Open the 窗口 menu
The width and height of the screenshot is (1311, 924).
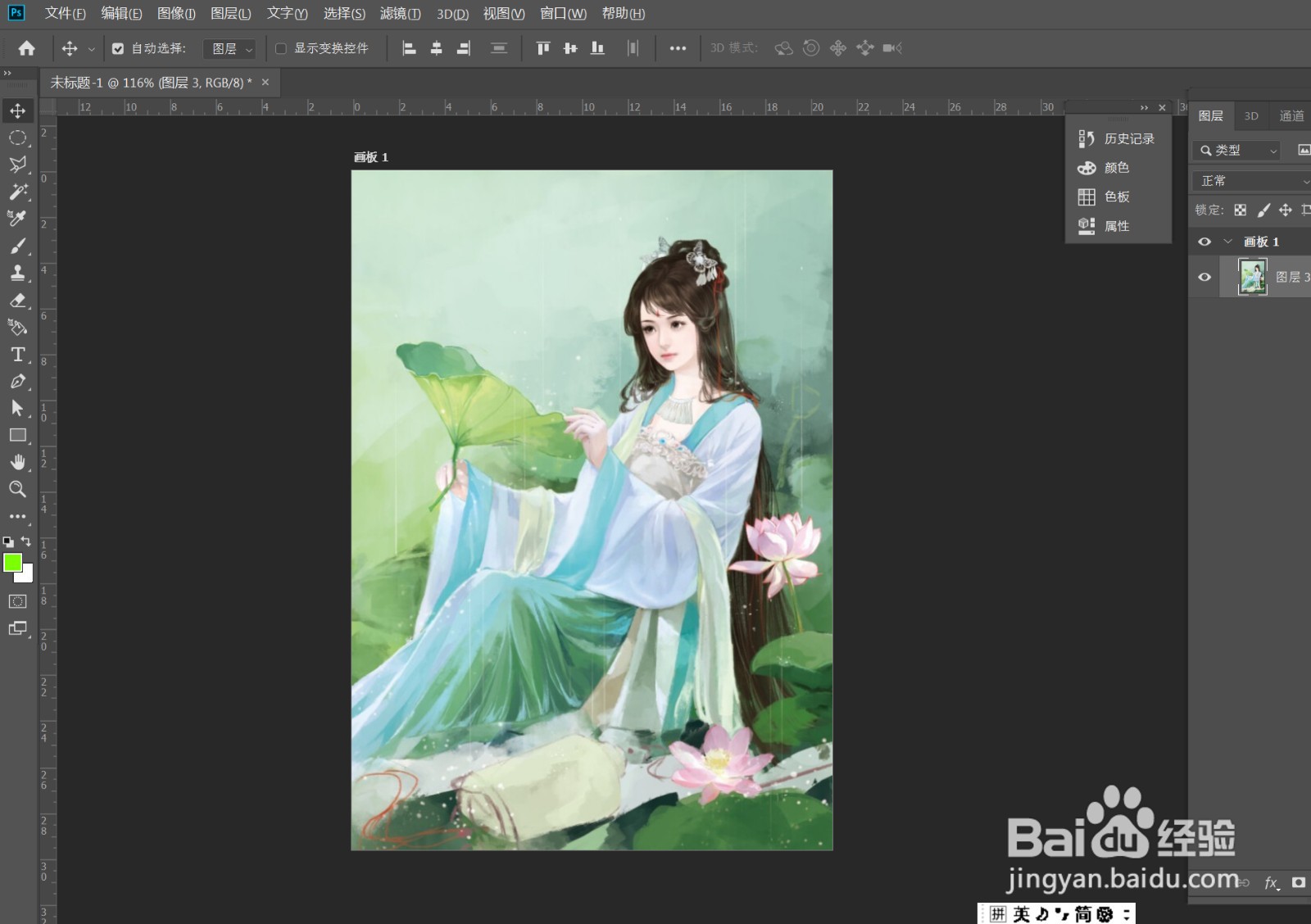(563, 14)
